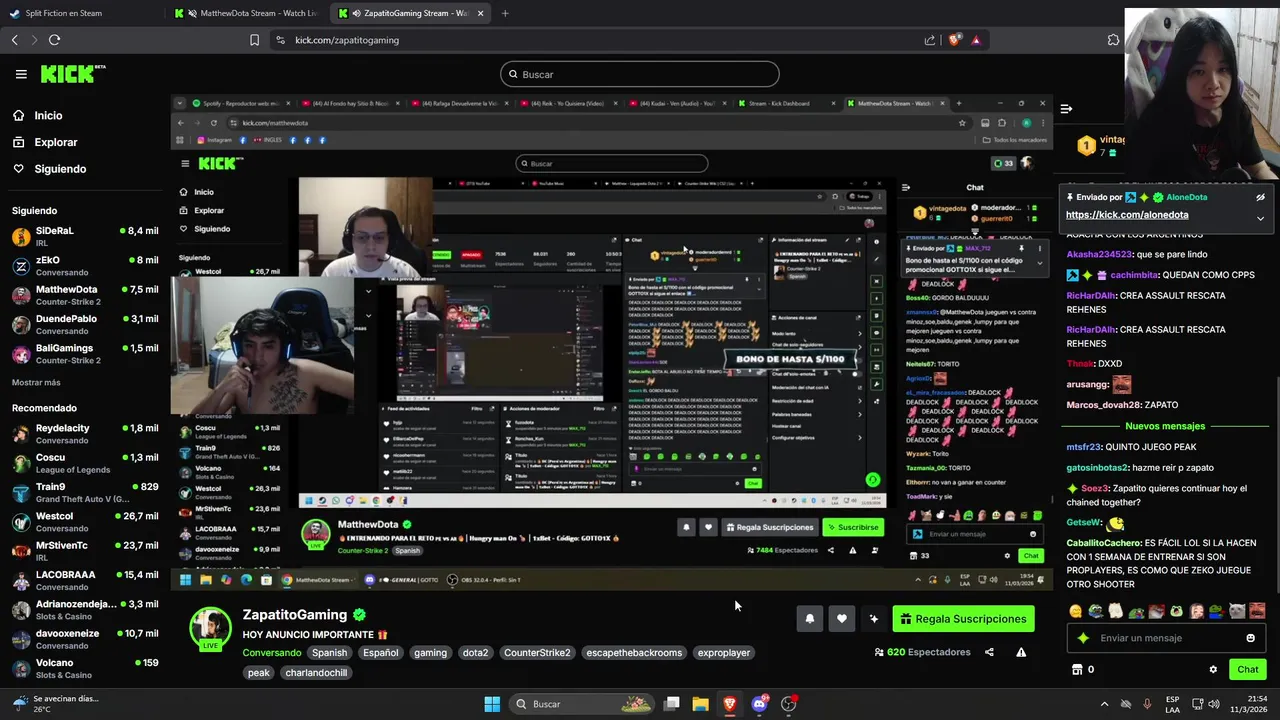
Task: Open DuendePablo channel in sidebar
Action: [x=84, y=324]
